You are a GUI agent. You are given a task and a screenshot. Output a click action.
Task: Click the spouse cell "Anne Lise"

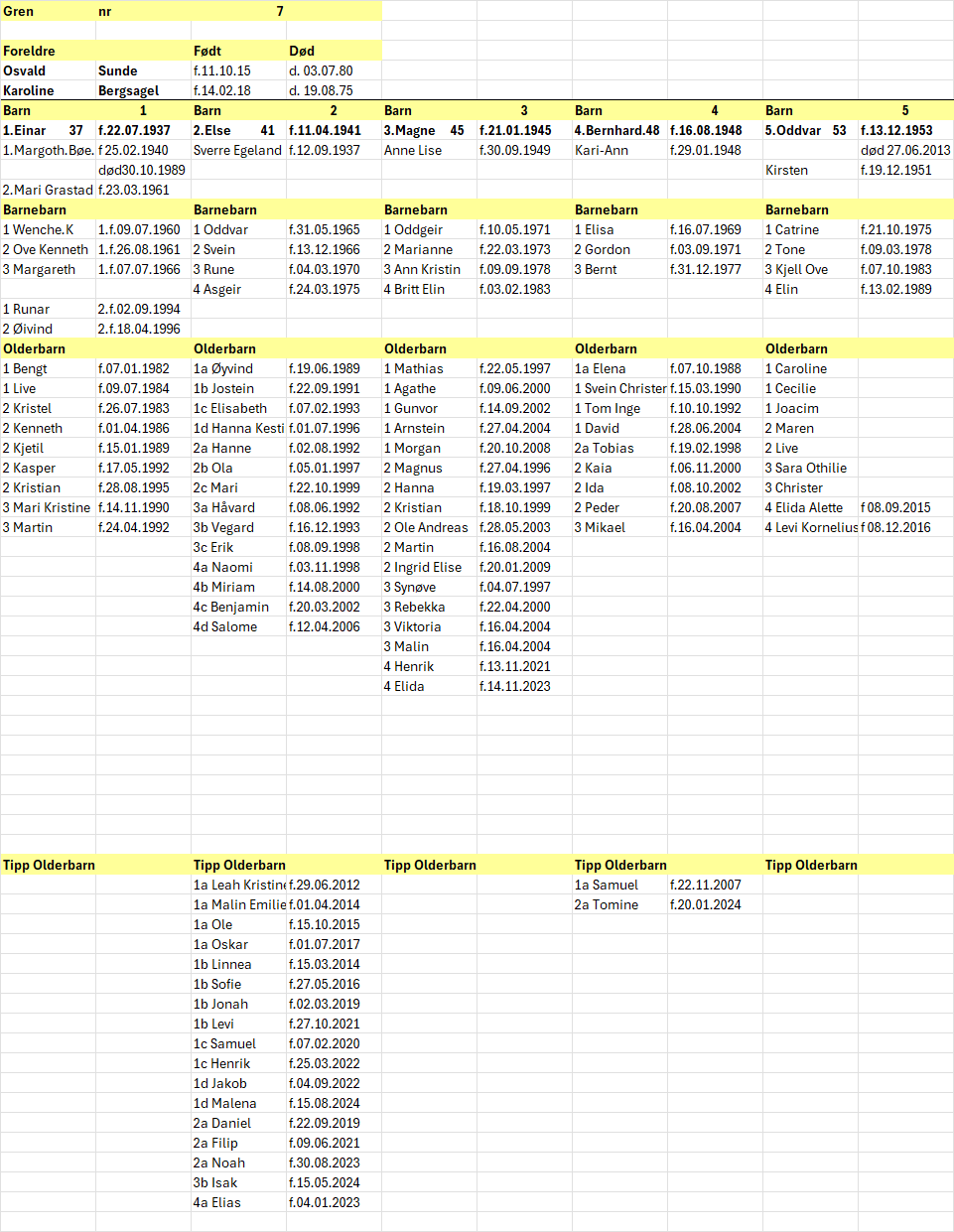(x=429, y=150)
